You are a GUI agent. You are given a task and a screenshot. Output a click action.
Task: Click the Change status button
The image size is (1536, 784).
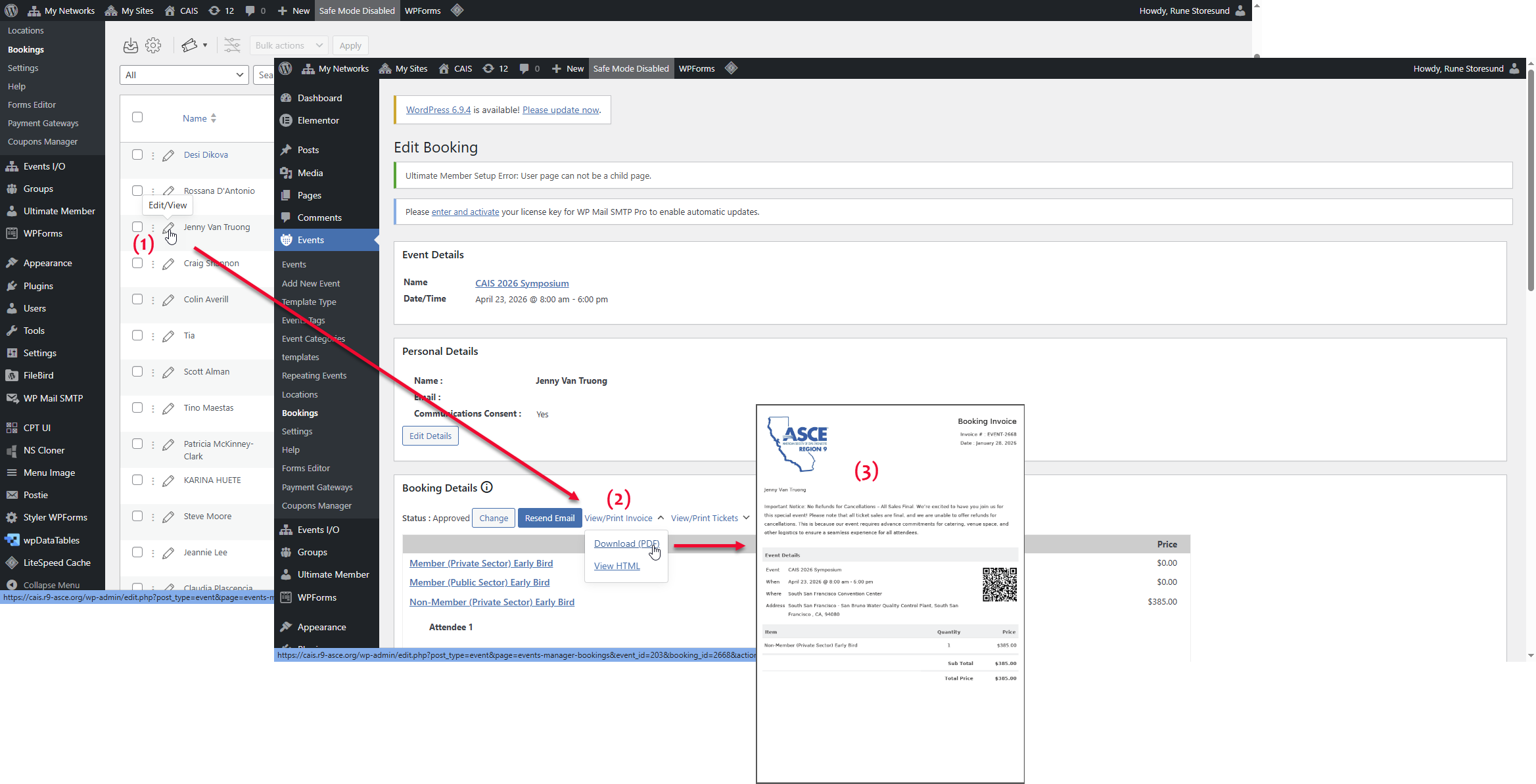[494, 518]
